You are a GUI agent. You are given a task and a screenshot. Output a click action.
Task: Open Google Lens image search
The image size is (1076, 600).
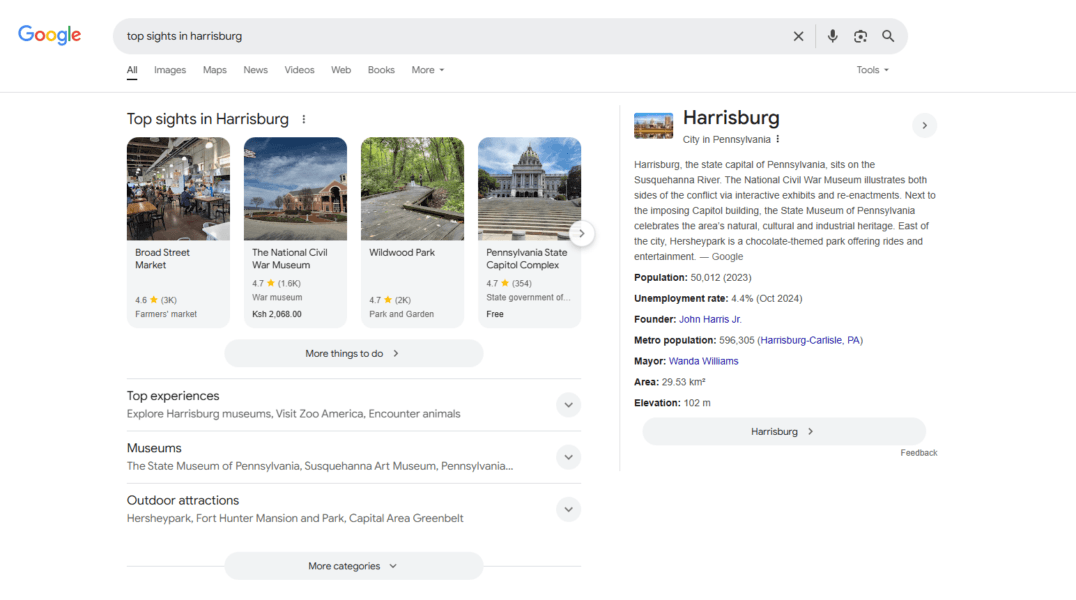tap(860, 35)
